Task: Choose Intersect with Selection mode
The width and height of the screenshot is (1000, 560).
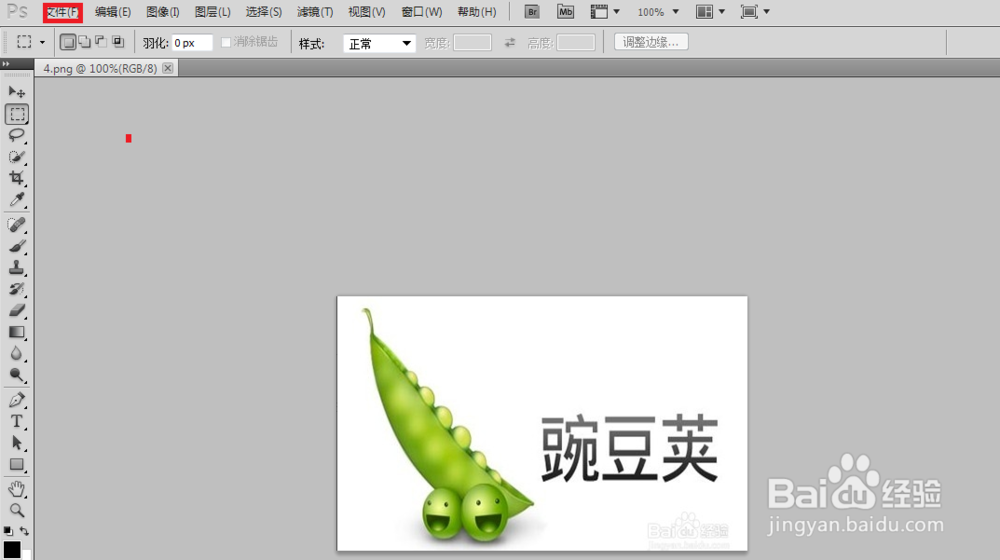Action: (x=118, y=42)
